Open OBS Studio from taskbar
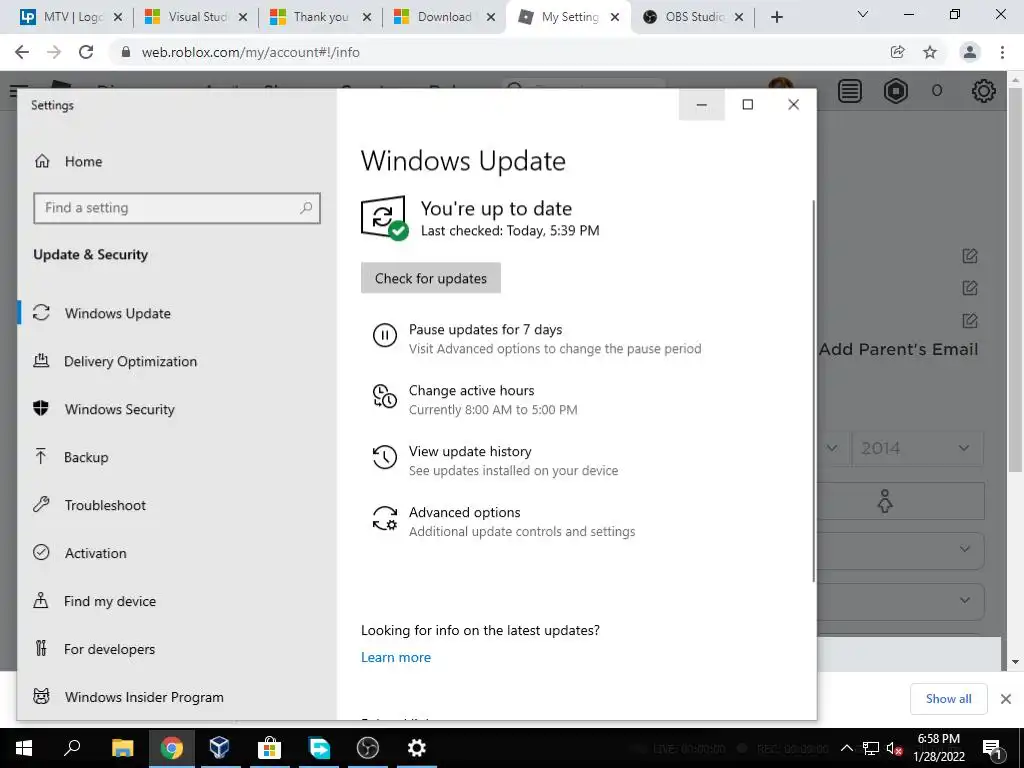 click(x=368, y=748)
